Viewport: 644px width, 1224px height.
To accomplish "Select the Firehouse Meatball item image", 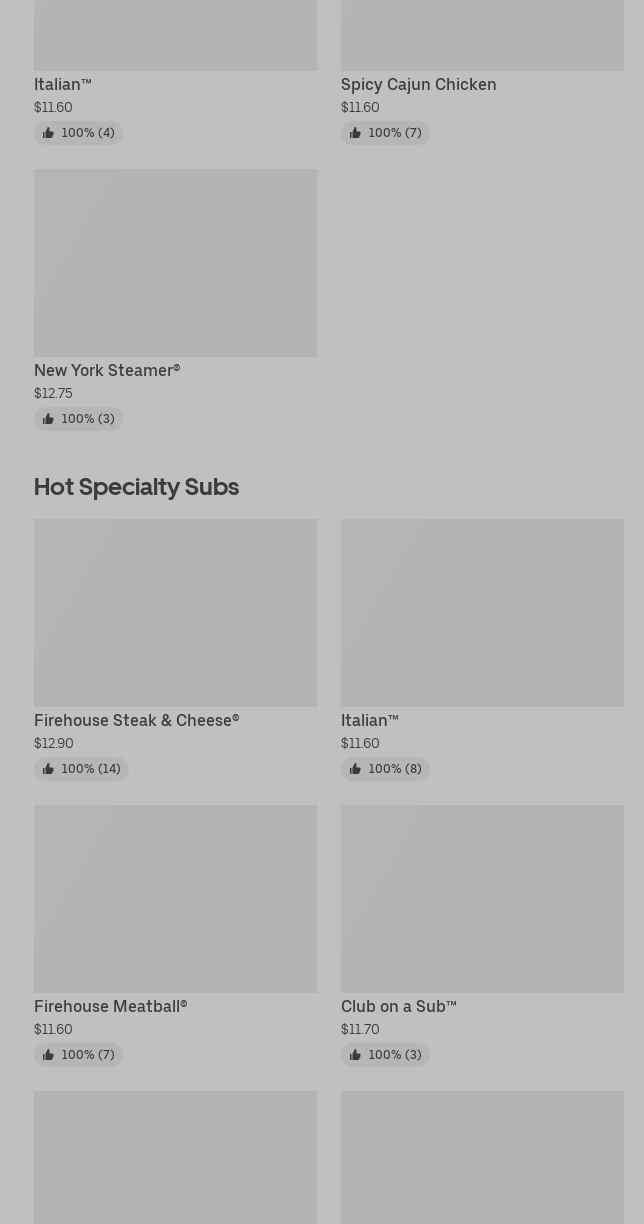I will 175,899.
